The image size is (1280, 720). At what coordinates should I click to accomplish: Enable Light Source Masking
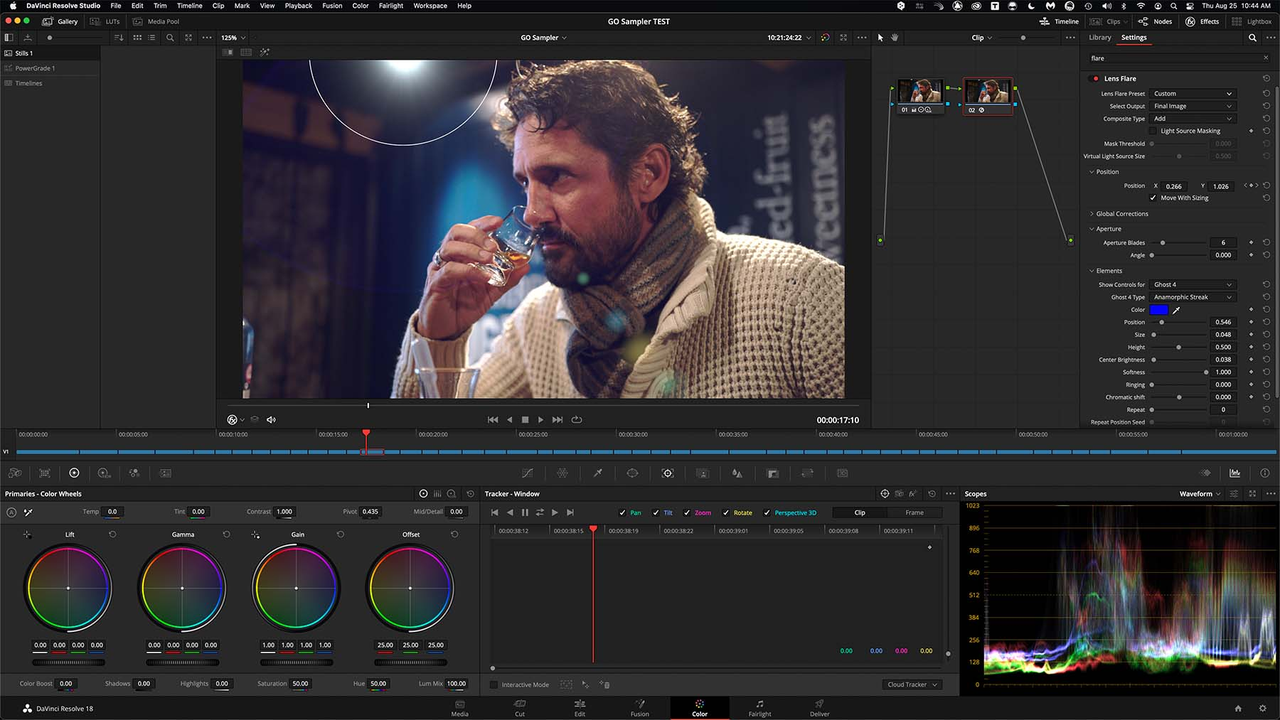(x=1152, y=131)
